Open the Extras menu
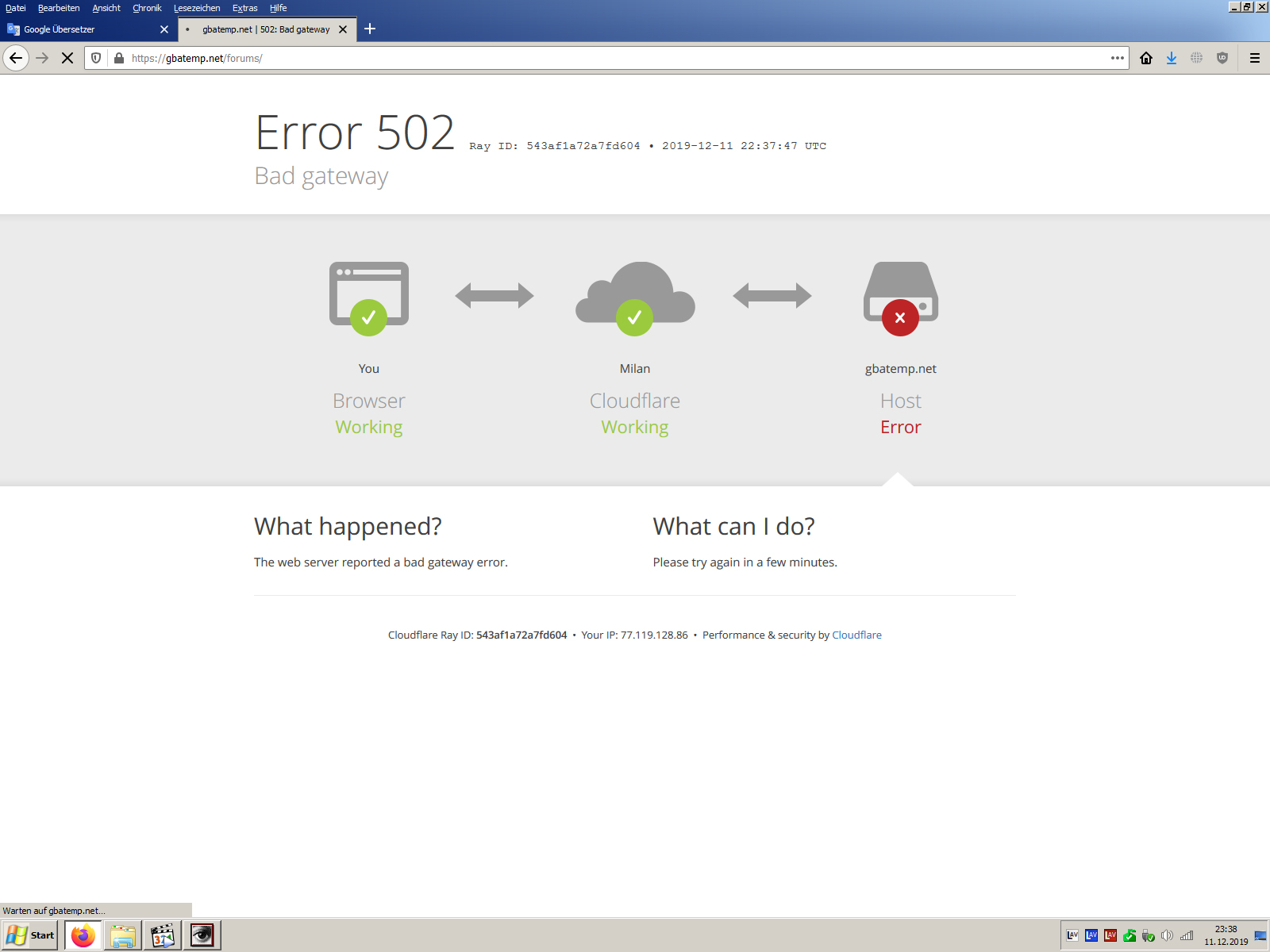 point(245,8)
